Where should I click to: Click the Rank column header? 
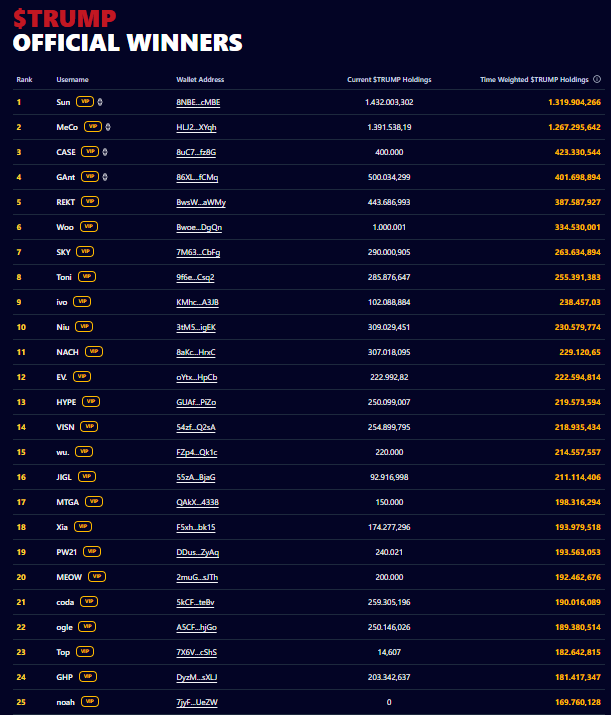pos(24,79)
